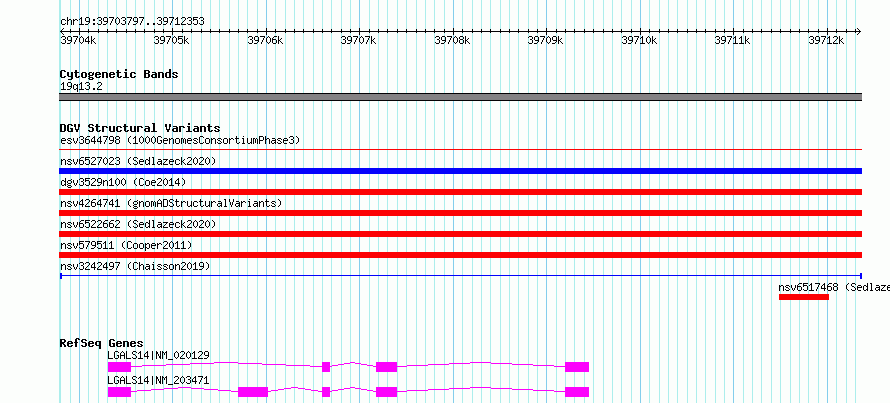Open variant nsv3242497 Chaisson2019 label
Screen dimensions: 890x403
(x=135, y=266)
